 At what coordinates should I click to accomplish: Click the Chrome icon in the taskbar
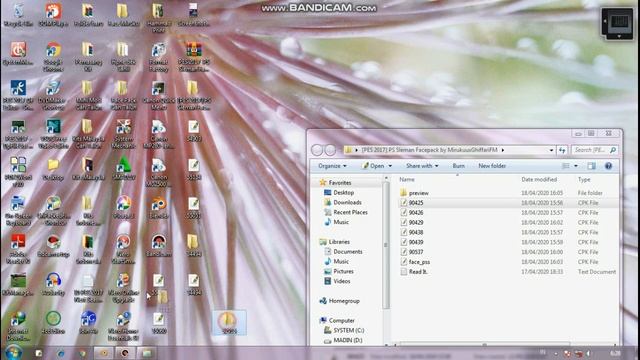(x=82, y=353)
